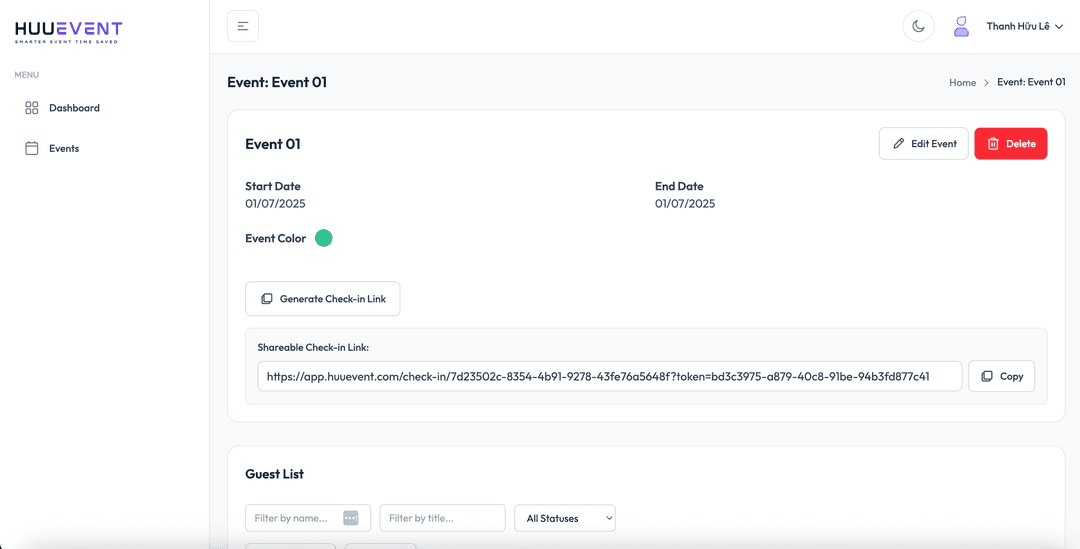Generate a new check-in link
The height and width of the screenshot is (549, 1080).
click(322, 299)
